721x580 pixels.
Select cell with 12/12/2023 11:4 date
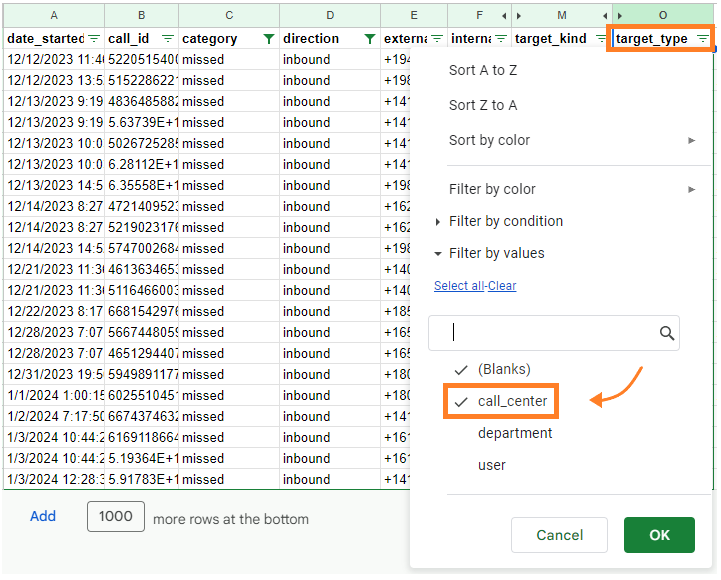pos(54,59)
